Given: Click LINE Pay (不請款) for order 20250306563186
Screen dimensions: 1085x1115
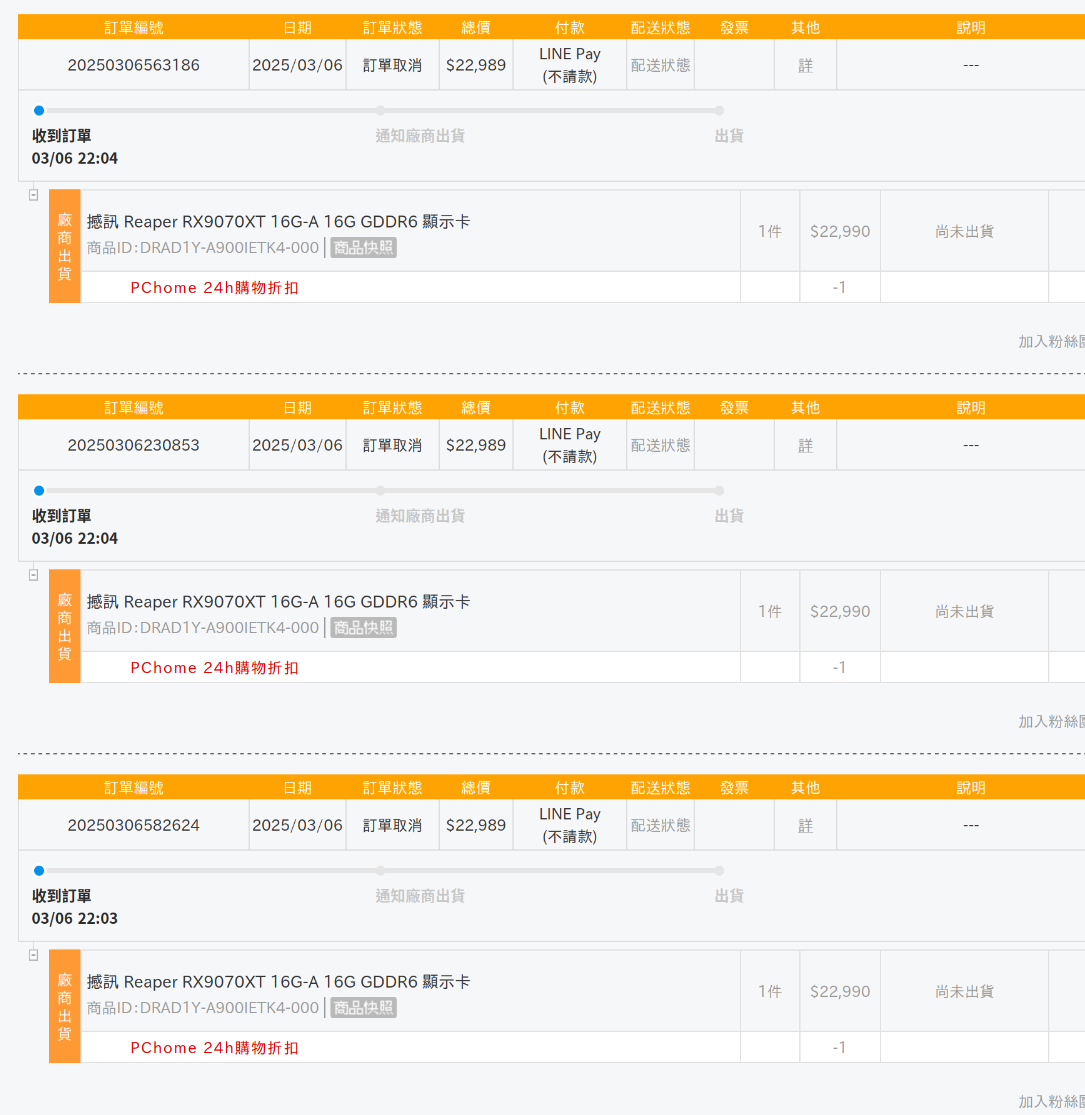Looking at the screenshot, I should [570, 65].
